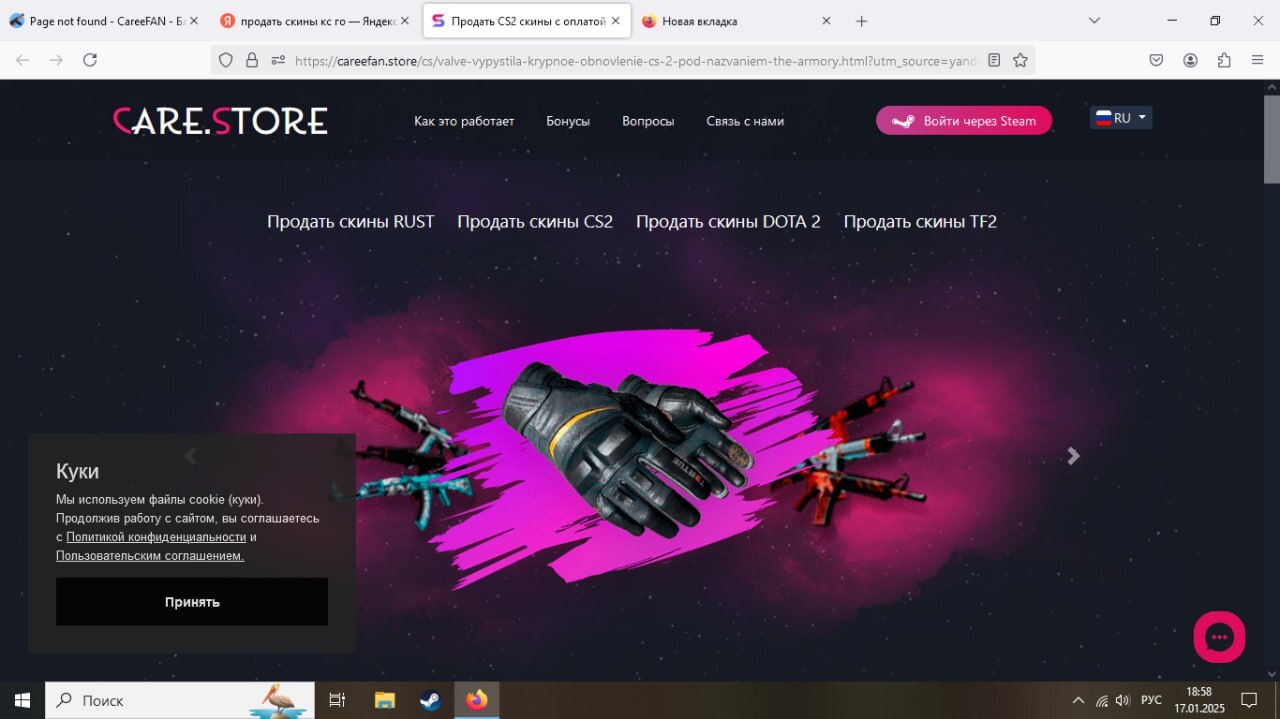
Task: Switch to 'Page not found - CareeFAN' tab
Action: (104, 21)
